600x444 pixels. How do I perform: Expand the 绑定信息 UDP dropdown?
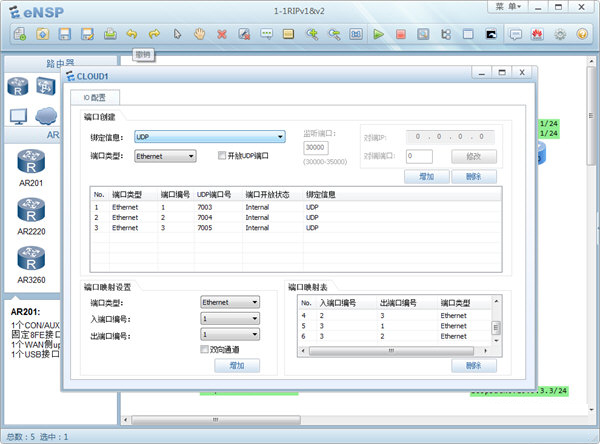[210, 137]
